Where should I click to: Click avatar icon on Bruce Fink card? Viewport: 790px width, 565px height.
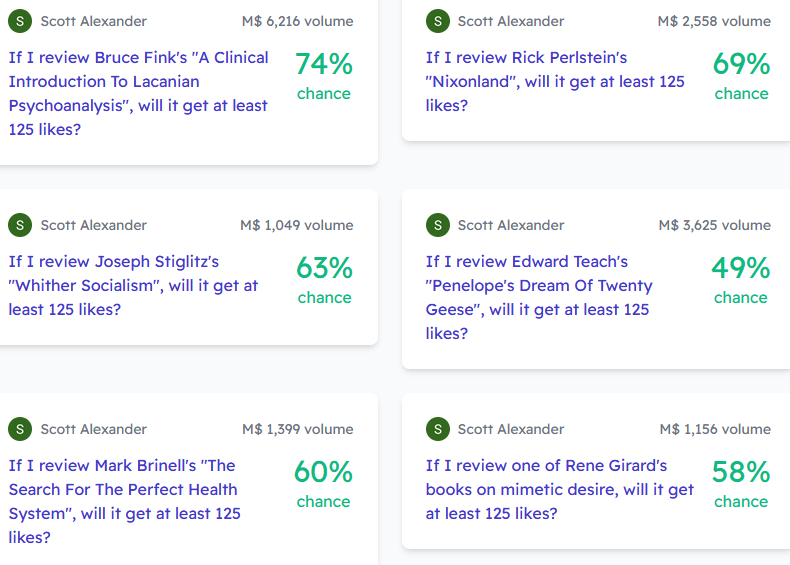[x=20, y=21]
